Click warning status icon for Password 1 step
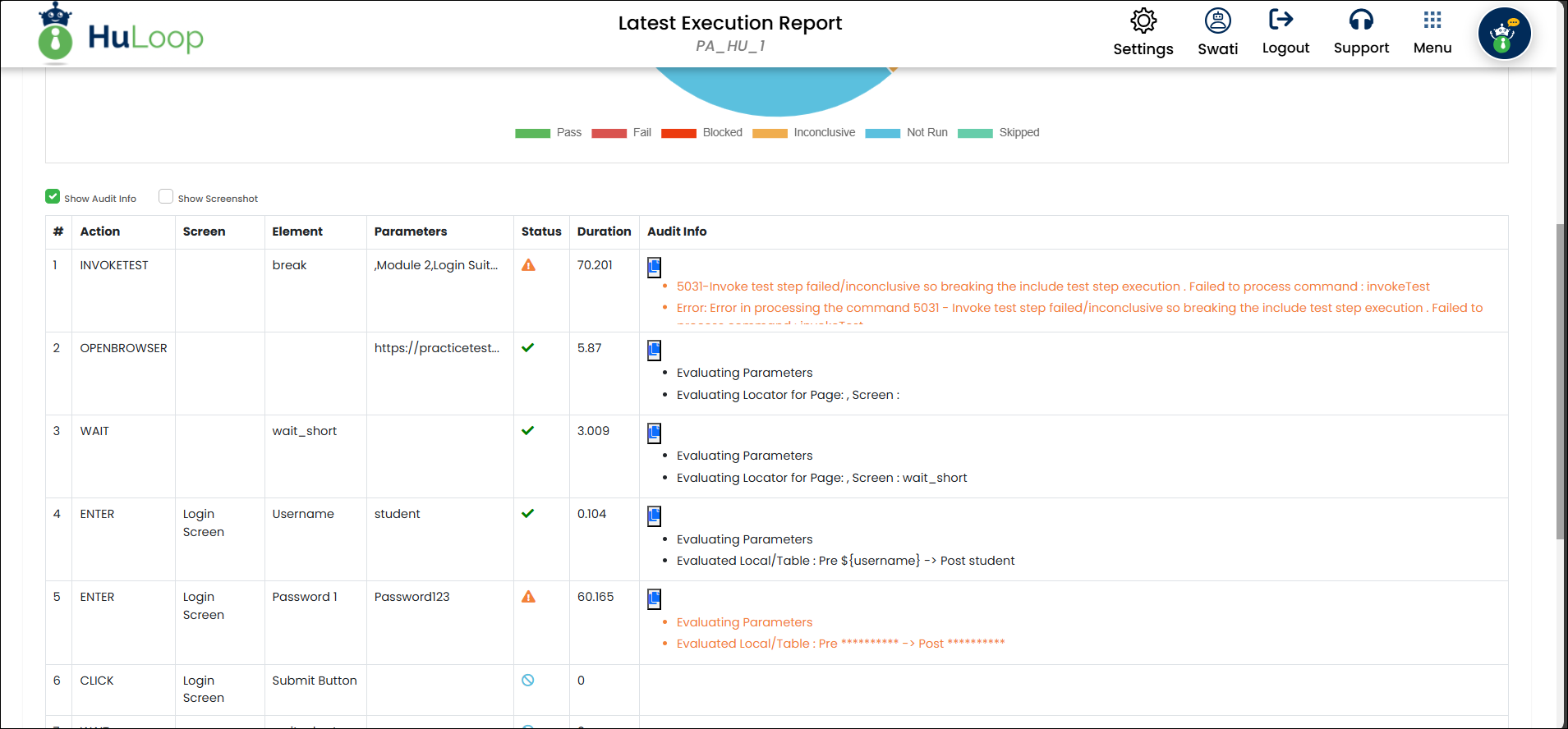Image resolution: width=1568 pixels, height=729 pixels. pyautogui.click(x=528, y=597)
